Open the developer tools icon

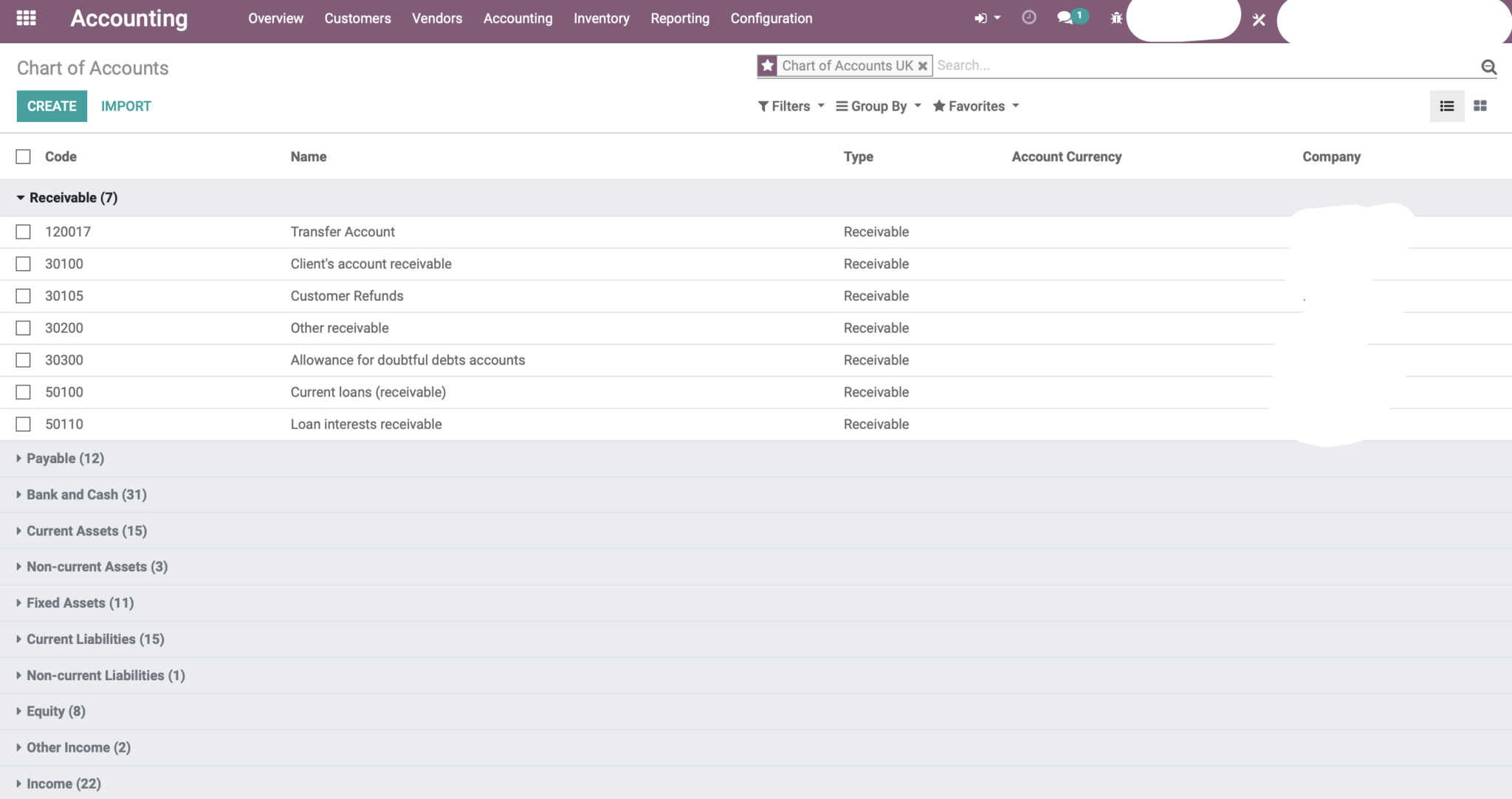click(1259, 20)
